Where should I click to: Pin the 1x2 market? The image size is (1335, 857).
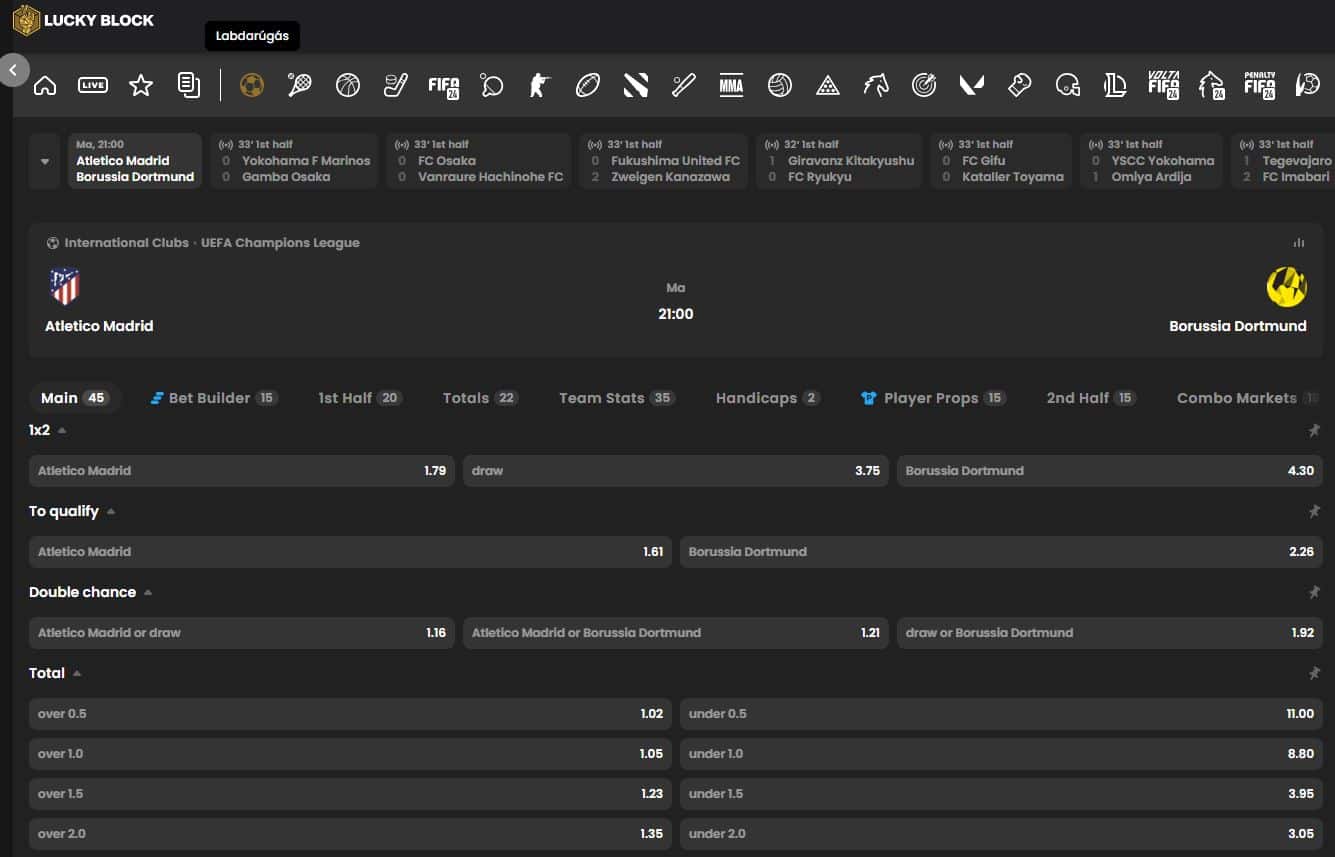point(1314,430)
